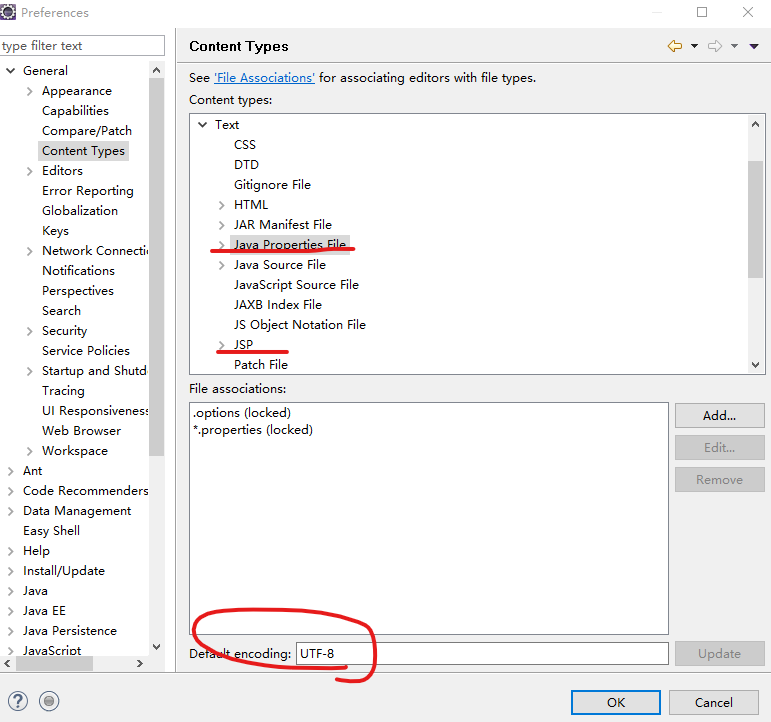The width and height of the screenshot is (771, 722).
Task: Click the forward navigation arrow icon
Action: pyautogui.click(x=715, y=46)
